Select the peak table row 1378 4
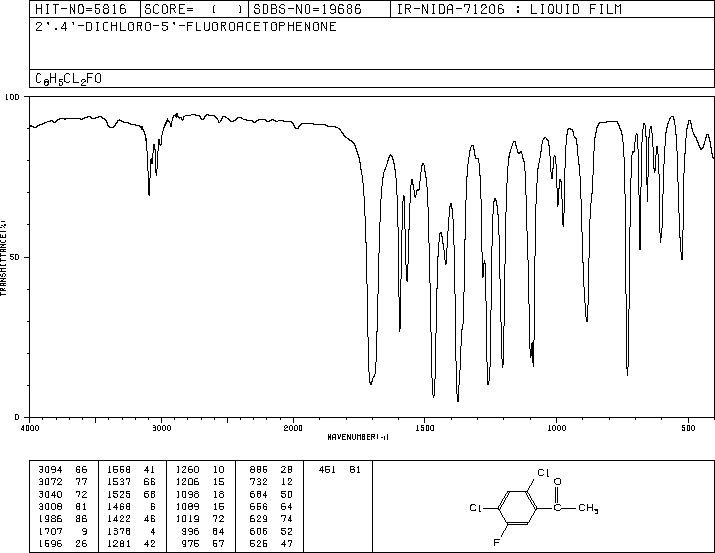The image size is (715, 553). point(131,531)
